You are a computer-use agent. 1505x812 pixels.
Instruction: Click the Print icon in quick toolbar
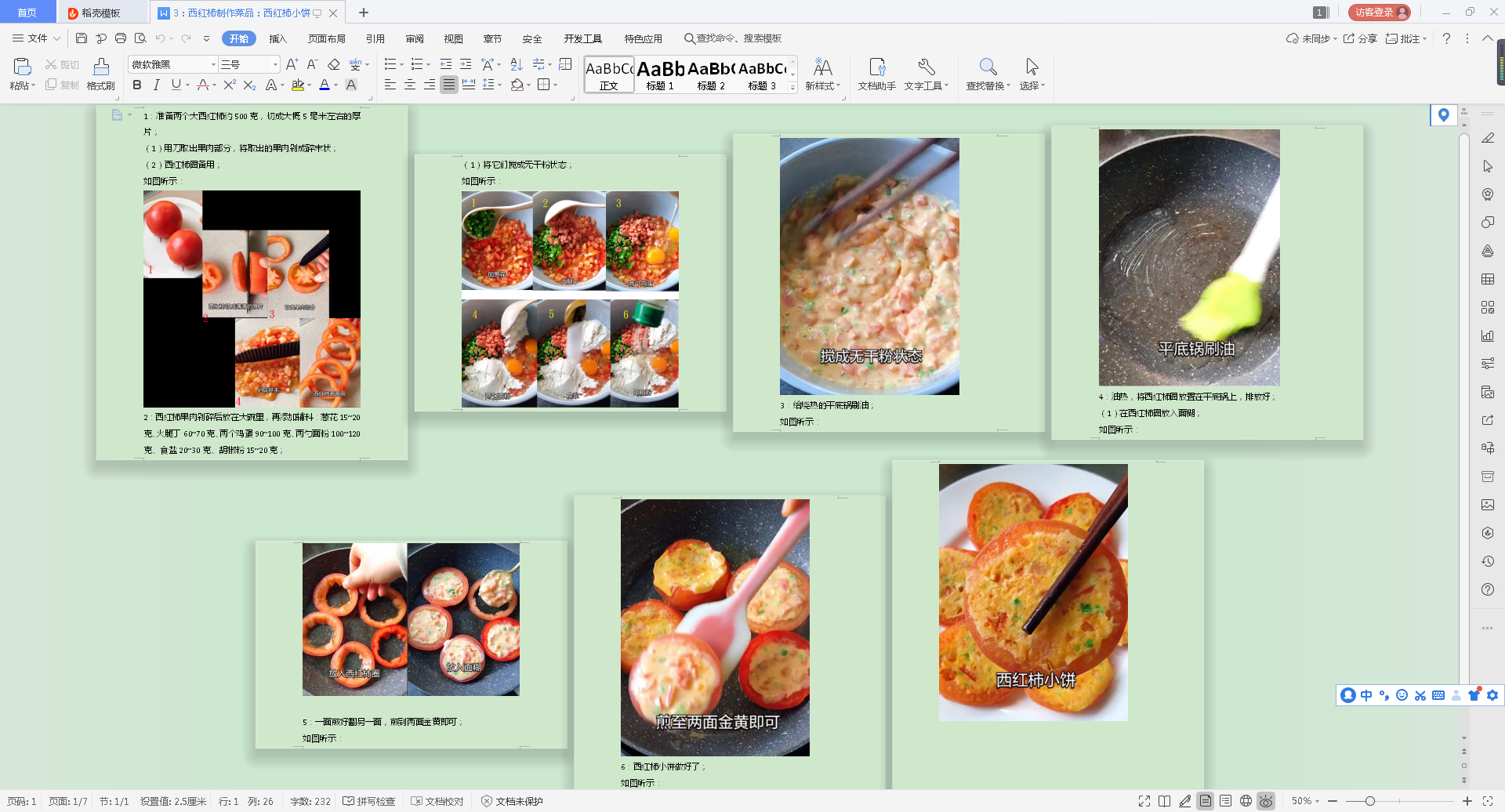121,38
